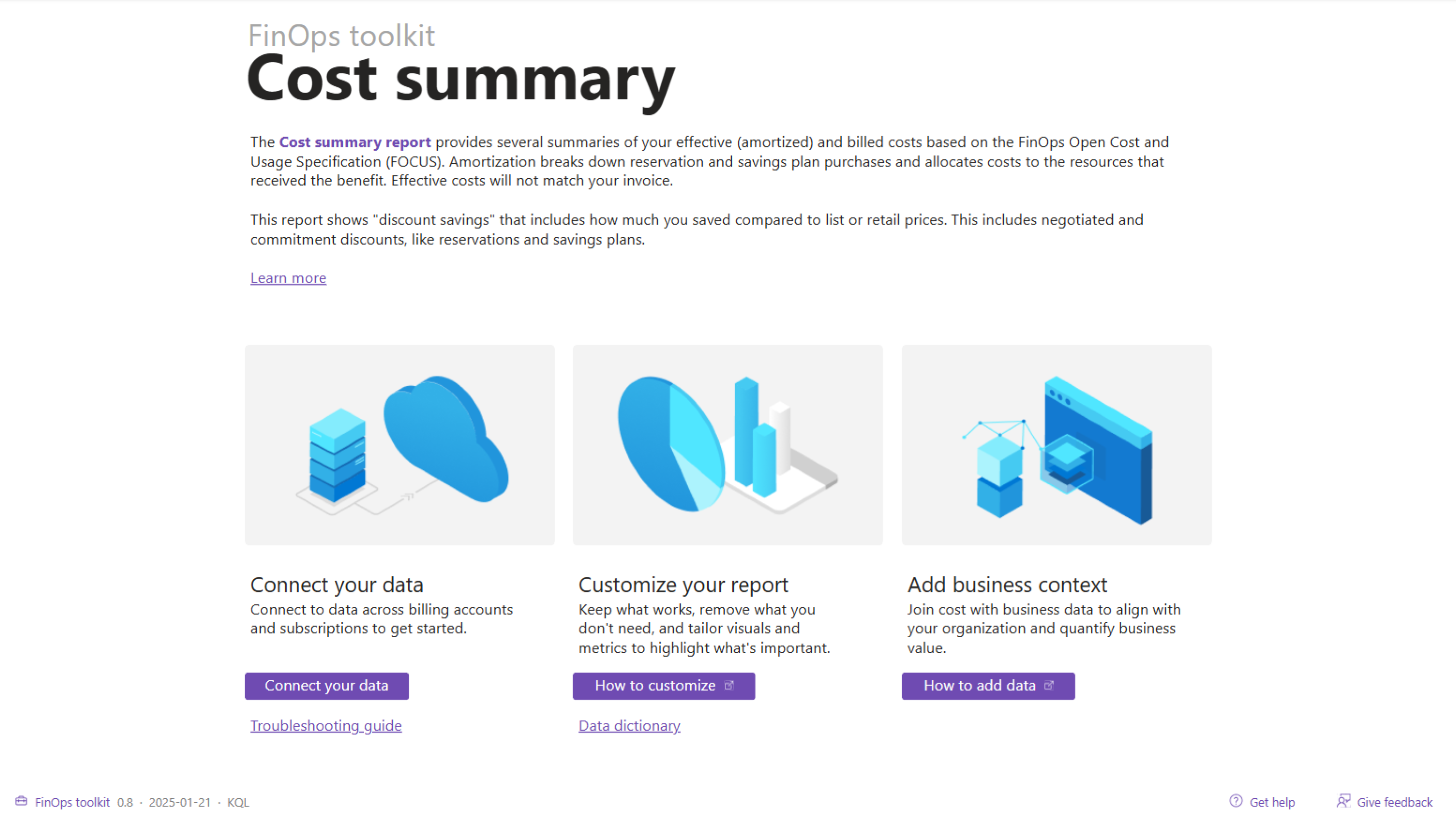
Task: Click the cloud and server illustration
Action: pyautogui.click(x=400, y=445)
